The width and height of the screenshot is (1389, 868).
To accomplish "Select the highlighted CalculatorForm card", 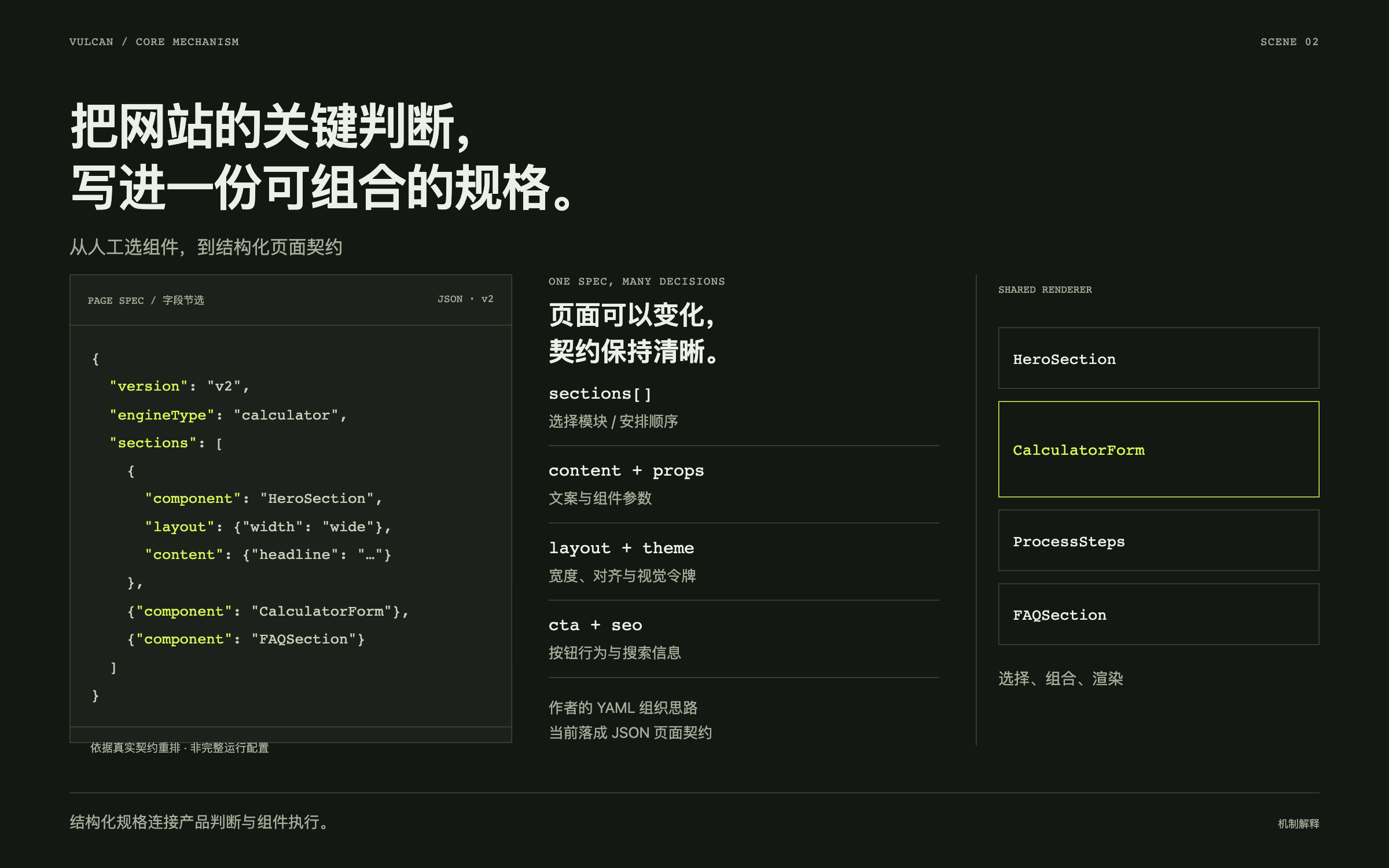I will pyautogui.click(x=1158, y=449).
